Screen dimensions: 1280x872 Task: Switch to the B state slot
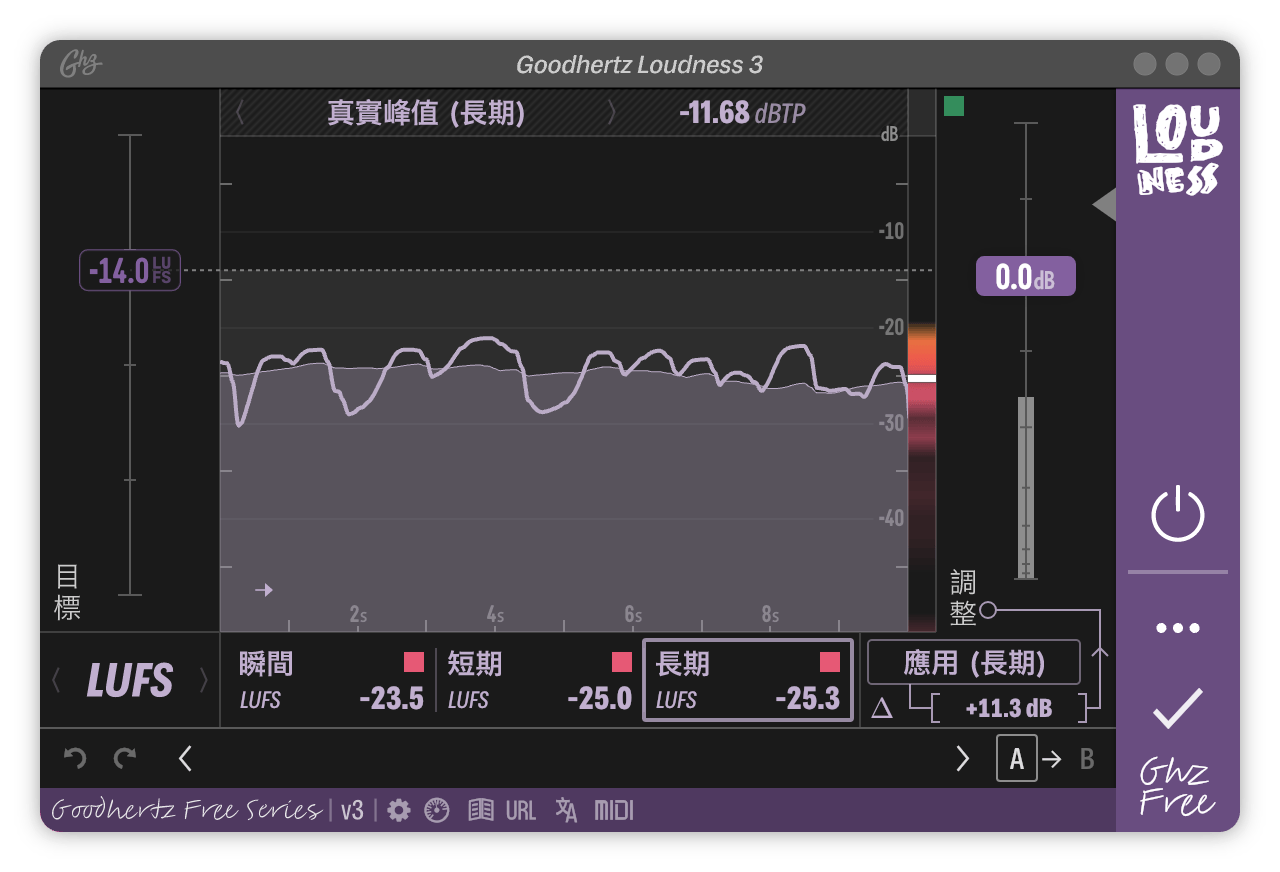click(x=1087, y=760)
